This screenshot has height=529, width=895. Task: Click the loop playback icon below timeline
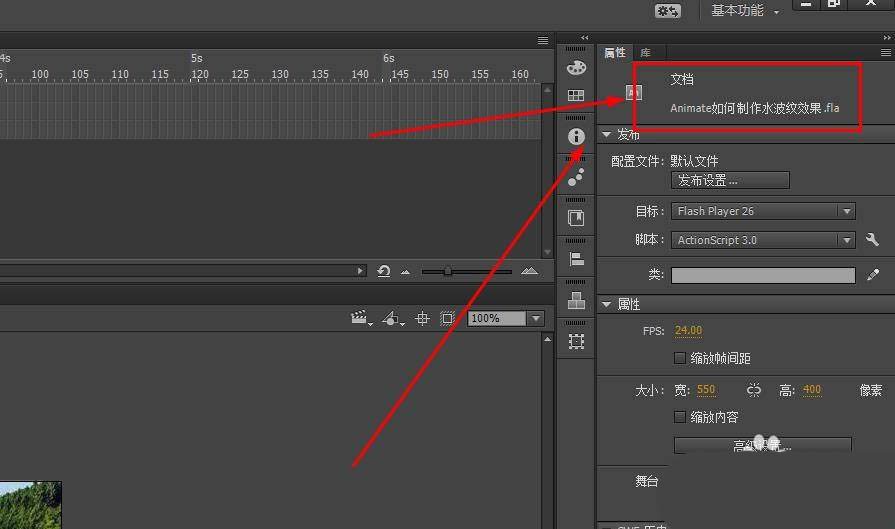[x=384, y=271]
